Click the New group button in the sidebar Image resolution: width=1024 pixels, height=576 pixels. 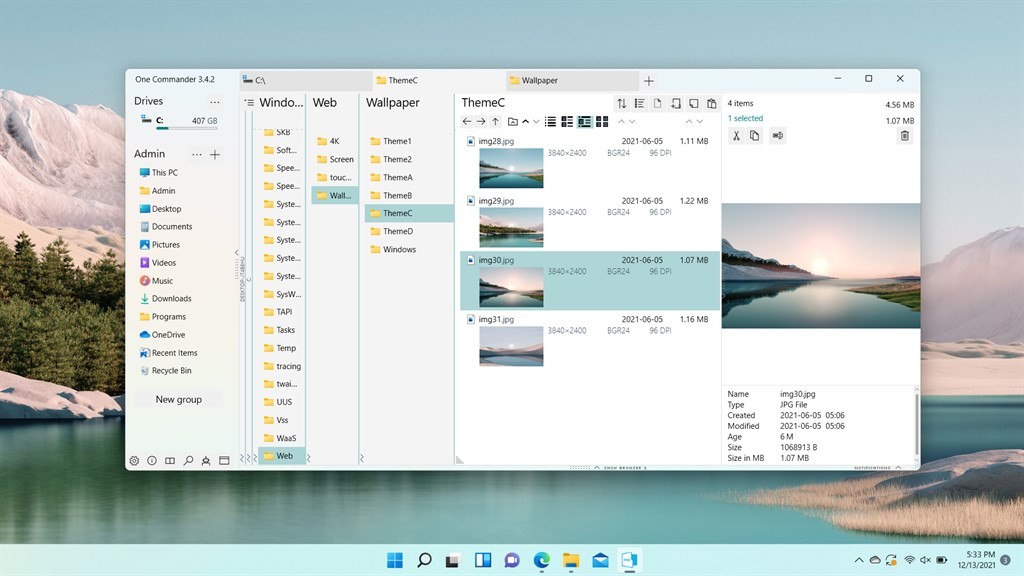coord(180,399)
